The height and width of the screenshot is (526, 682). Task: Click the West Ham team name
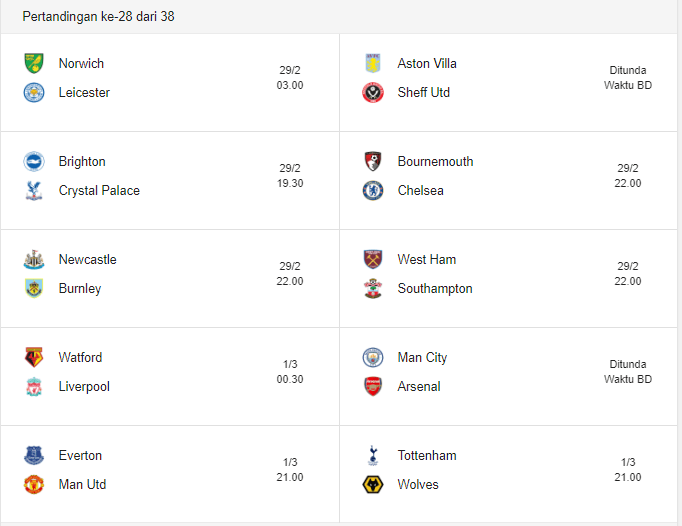pyautogui.click(x=427, y=260)
